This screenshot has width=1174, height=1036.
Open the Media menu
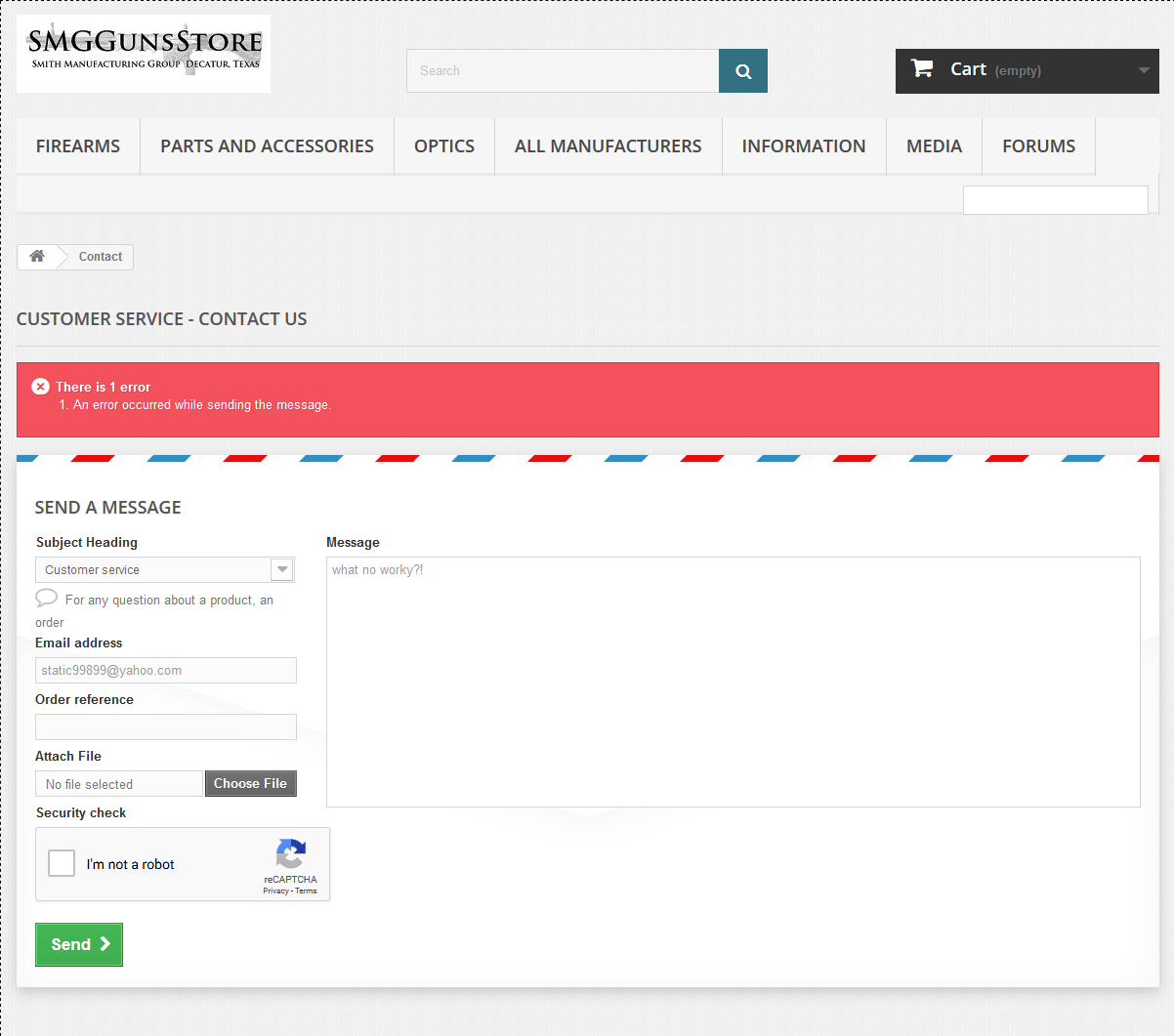click(934, 146)
